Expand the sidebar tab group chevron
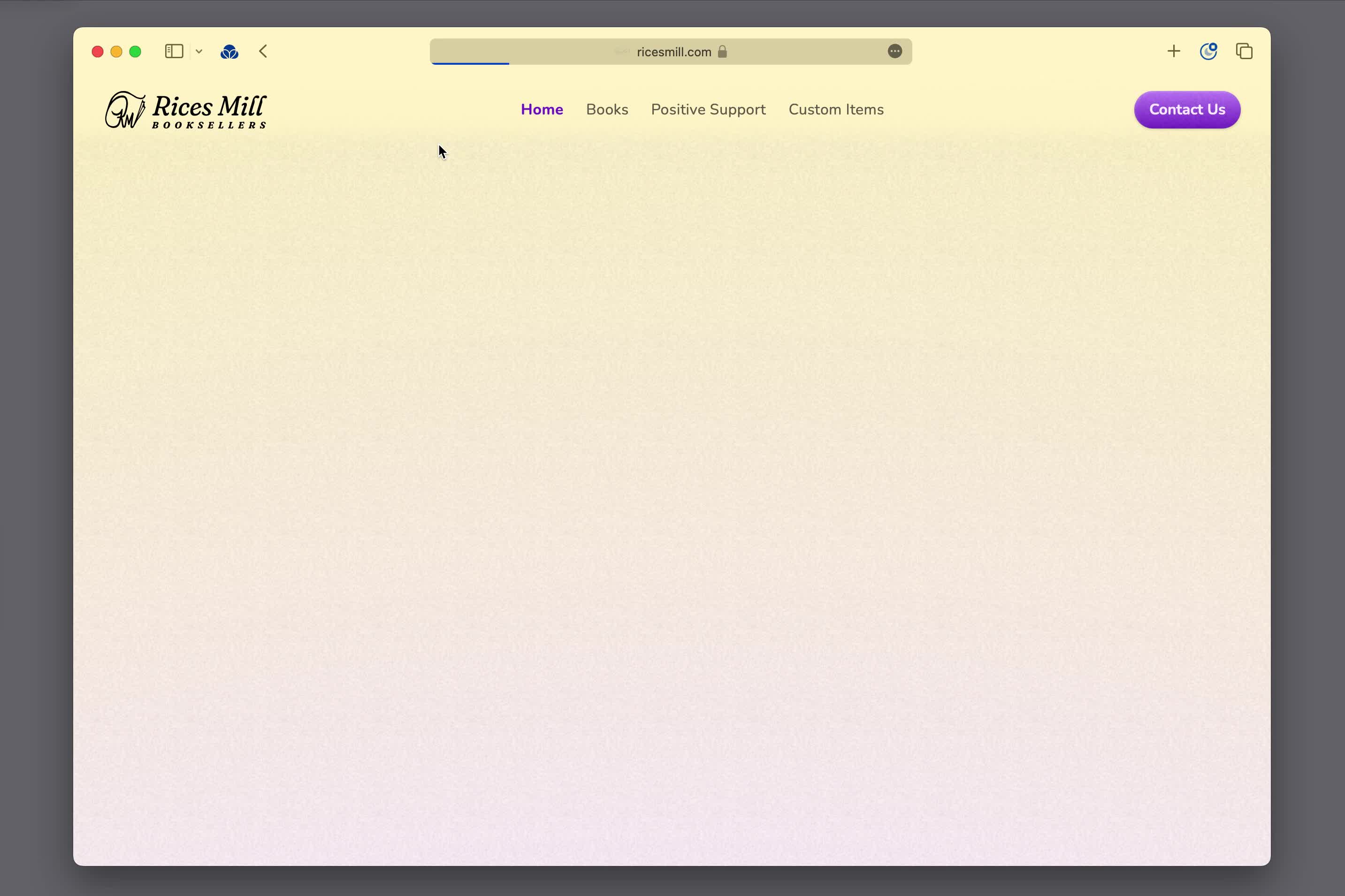Viewport: 1345px width, 896px height. pos(199,52)
